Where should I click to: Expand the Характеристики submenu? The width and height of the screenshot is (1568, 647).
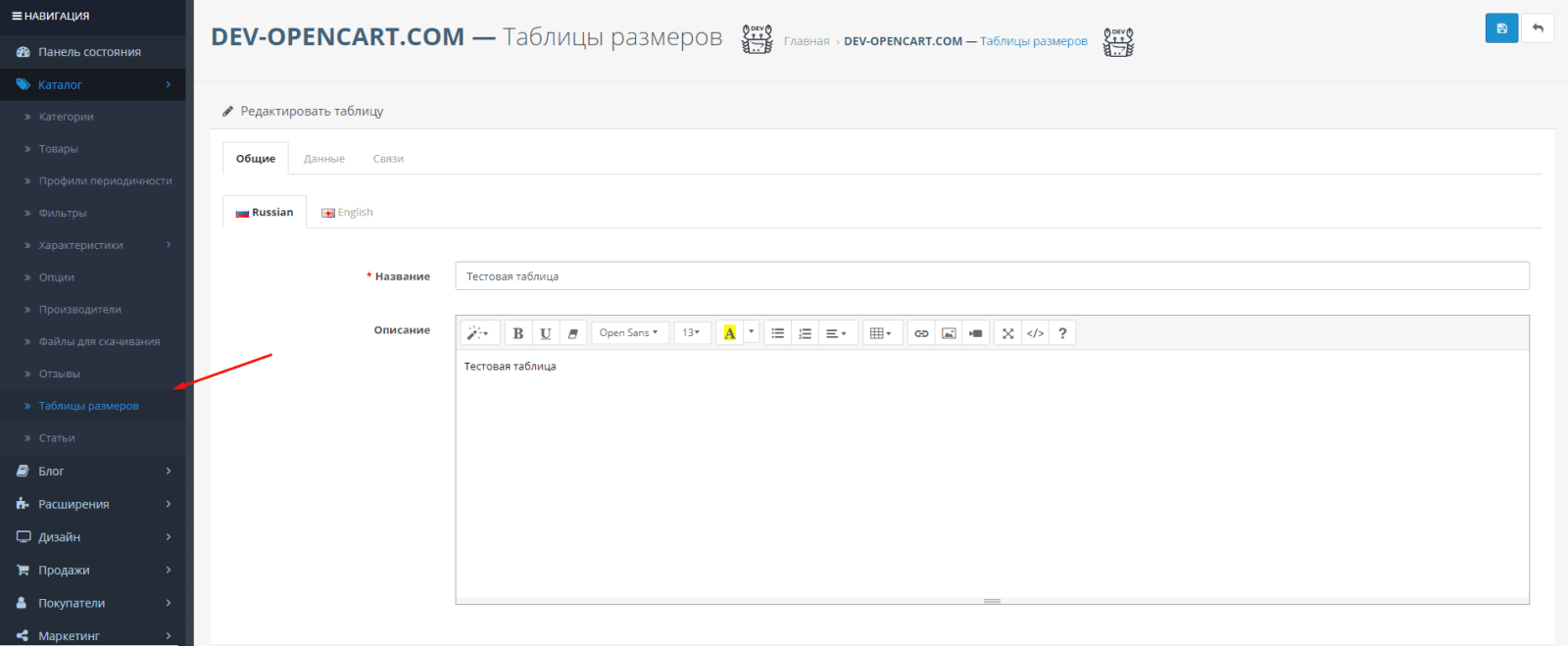pos(93,245)
